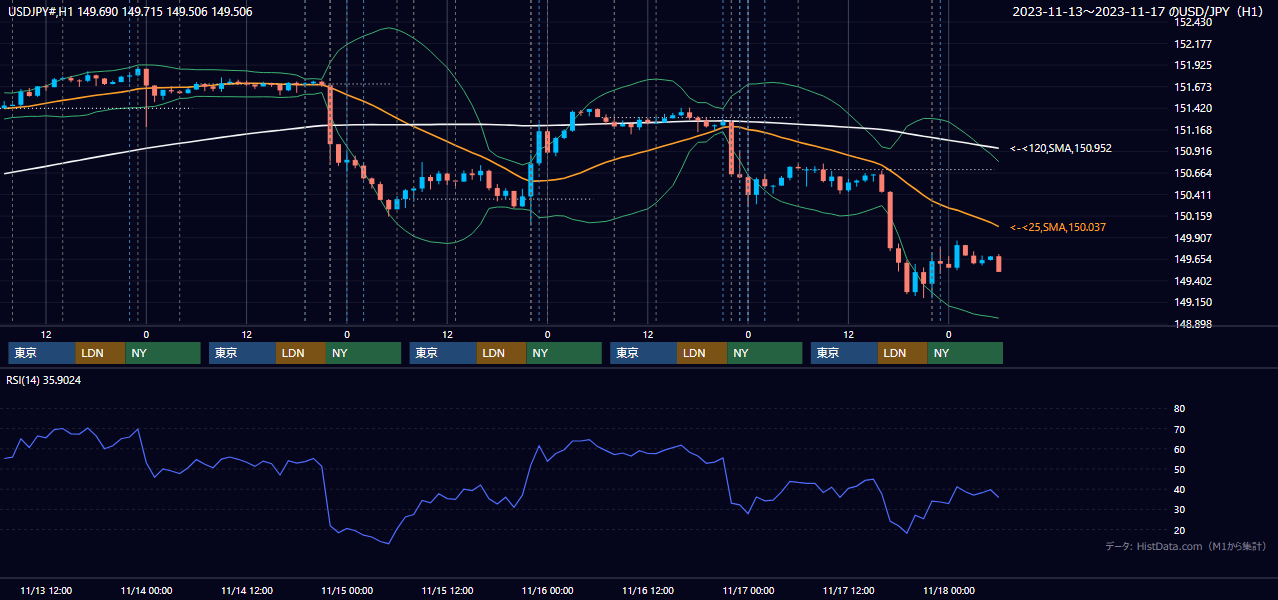
Task: Click price axis label 152.177
Action: tap(1193, 44)
